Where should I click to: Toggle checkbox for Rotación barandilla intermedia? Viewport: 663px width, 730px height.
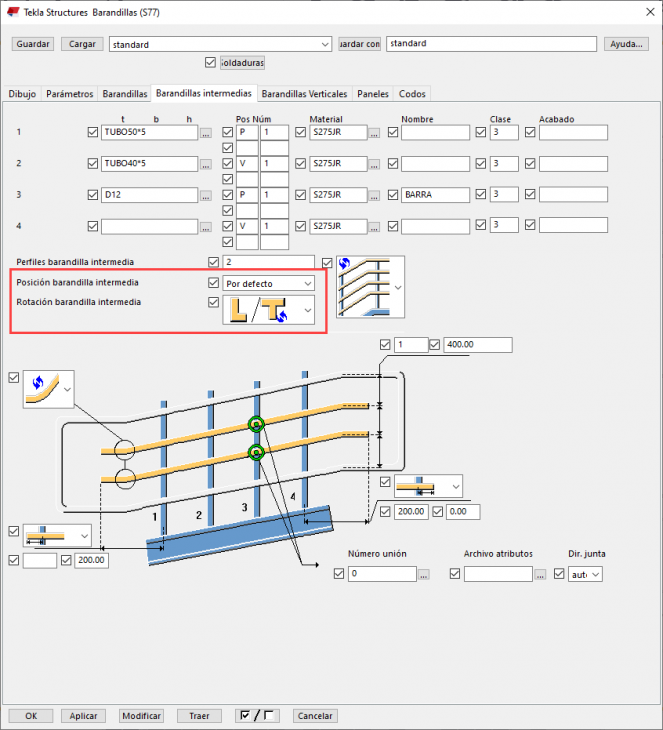tap(214, 302)
